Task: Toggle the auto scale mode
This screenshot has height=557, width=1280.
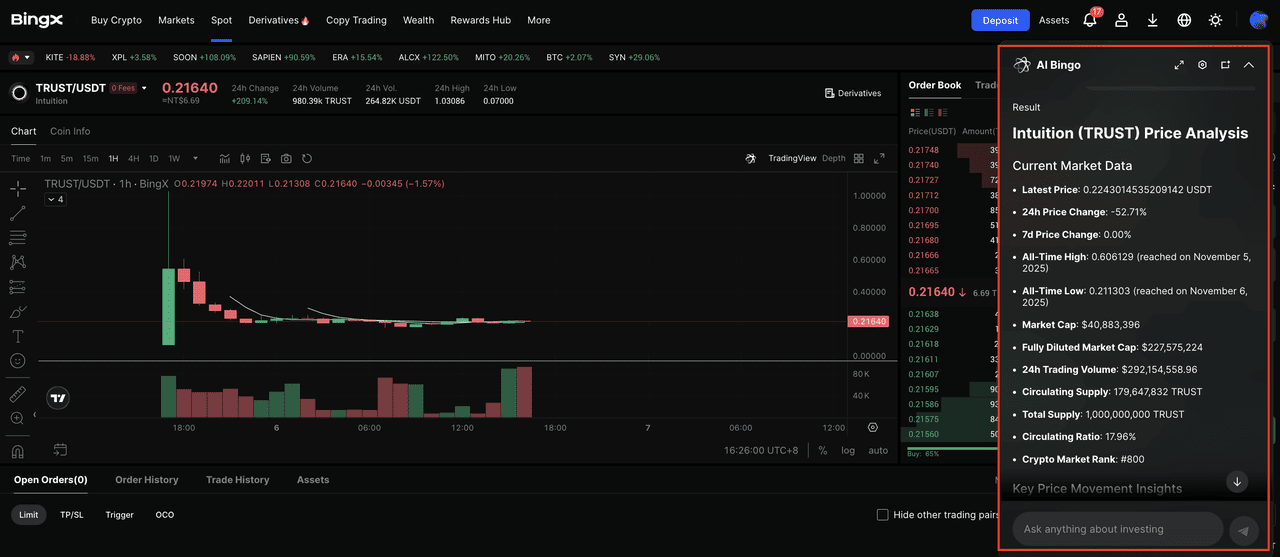Action: (878, 450)
